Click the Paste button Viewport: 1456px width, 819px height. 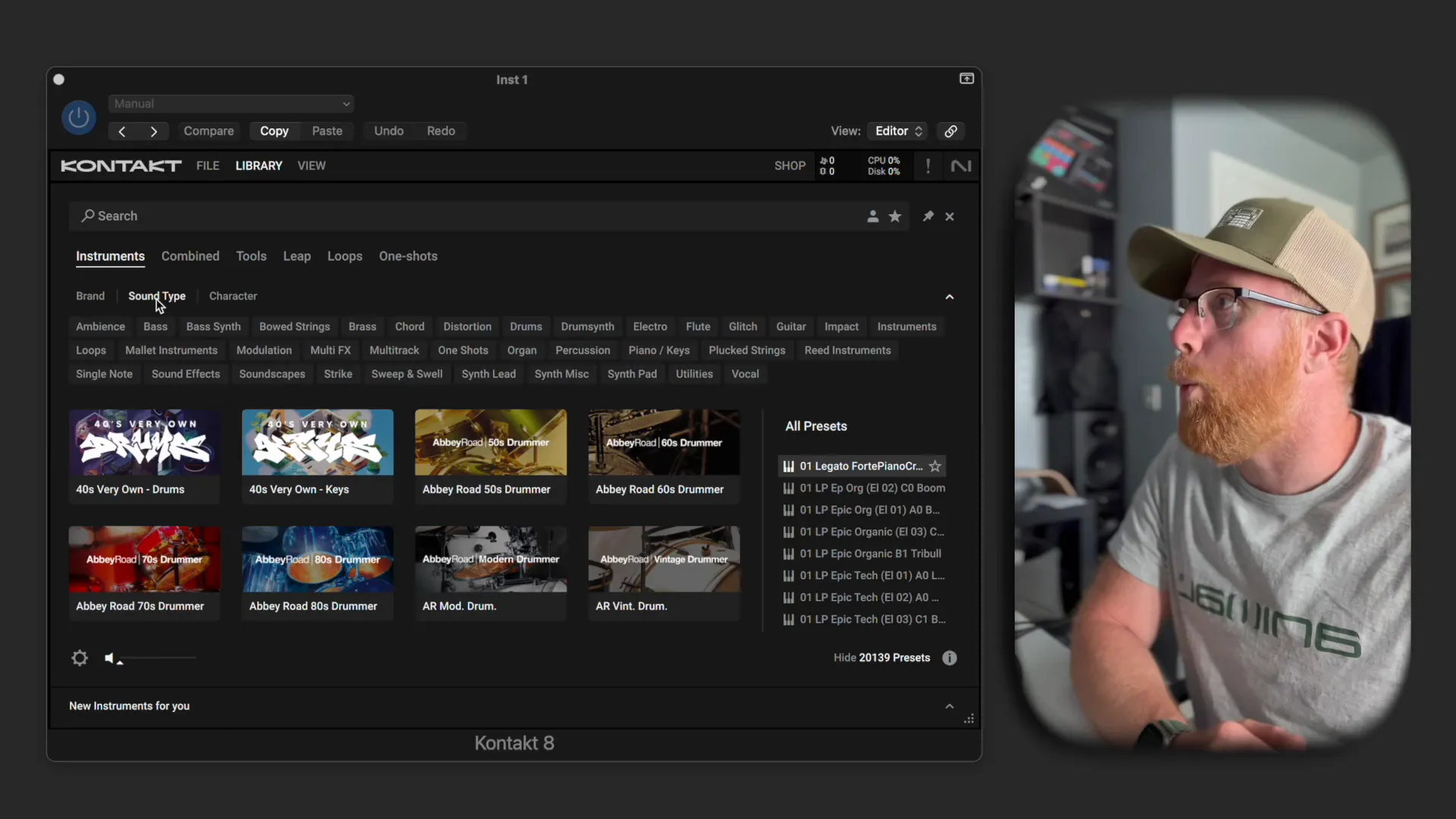[327, 131]
